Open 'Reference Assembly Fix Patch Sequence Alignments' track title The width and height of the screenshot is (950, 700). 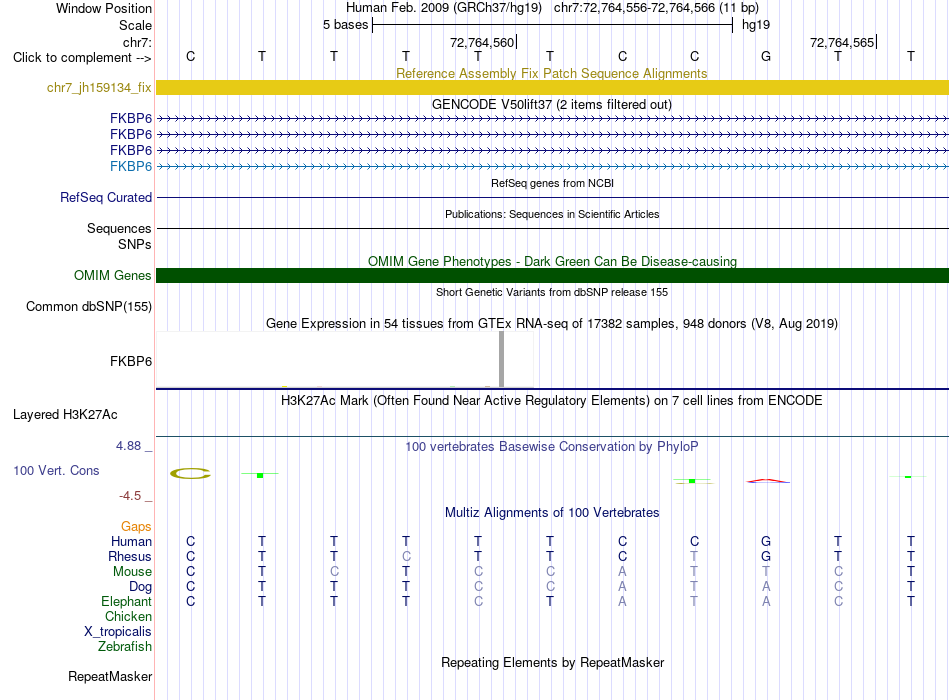(x=551, y=73)
